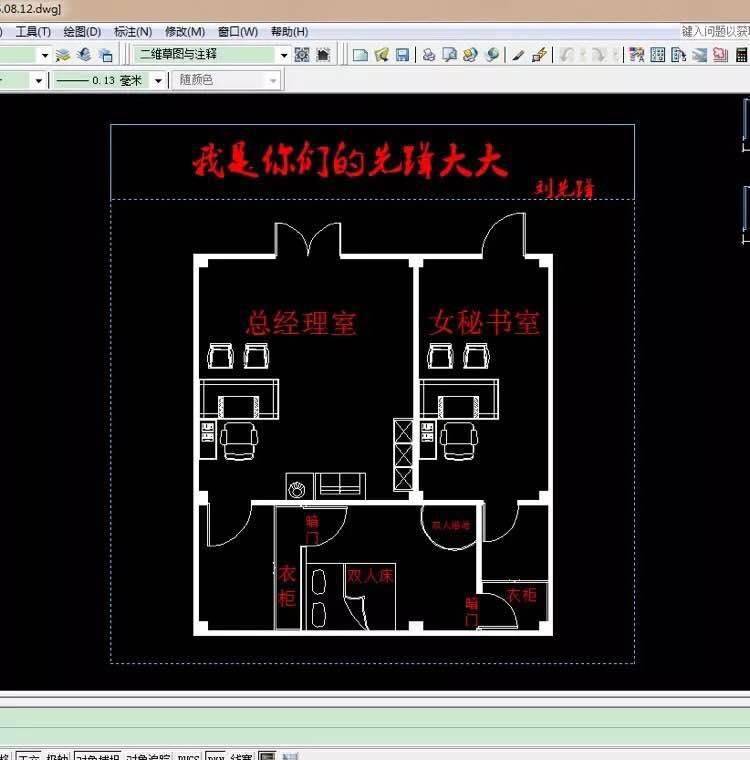Expand the 0.13 毫米 lineweight dropdown

pyautogui.click(x=158, y=80)
